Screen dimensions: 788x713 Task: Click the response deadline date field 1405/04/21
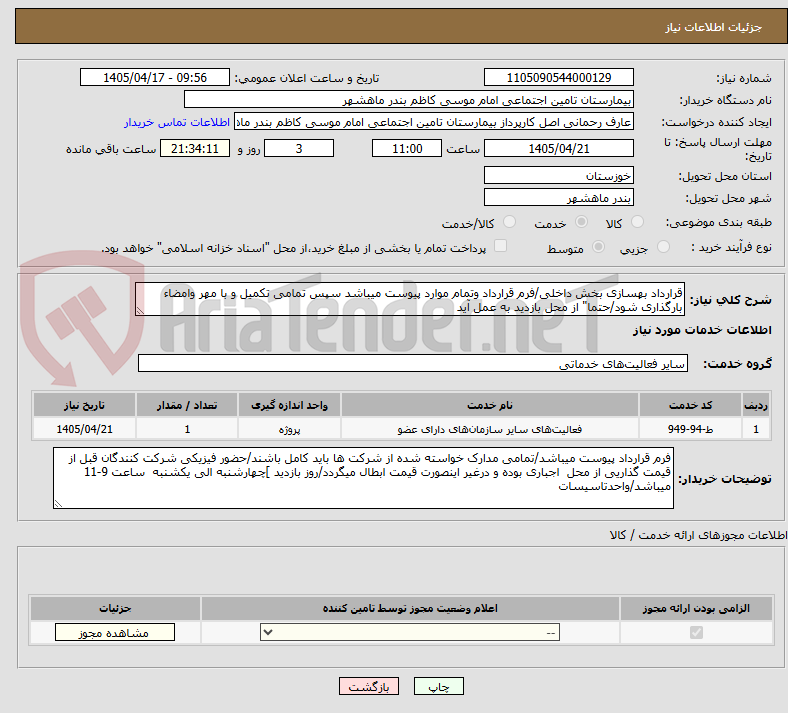559,148
